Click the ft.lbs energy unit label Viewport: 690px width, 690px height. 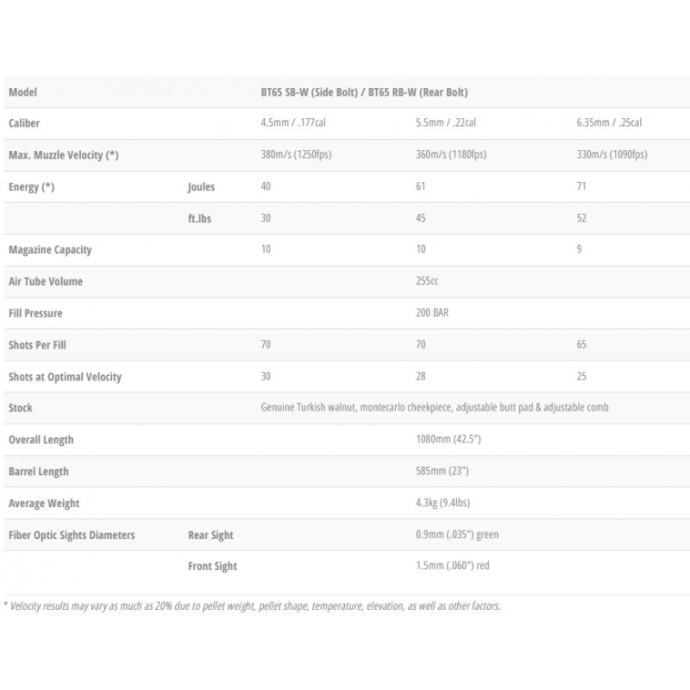200,218
